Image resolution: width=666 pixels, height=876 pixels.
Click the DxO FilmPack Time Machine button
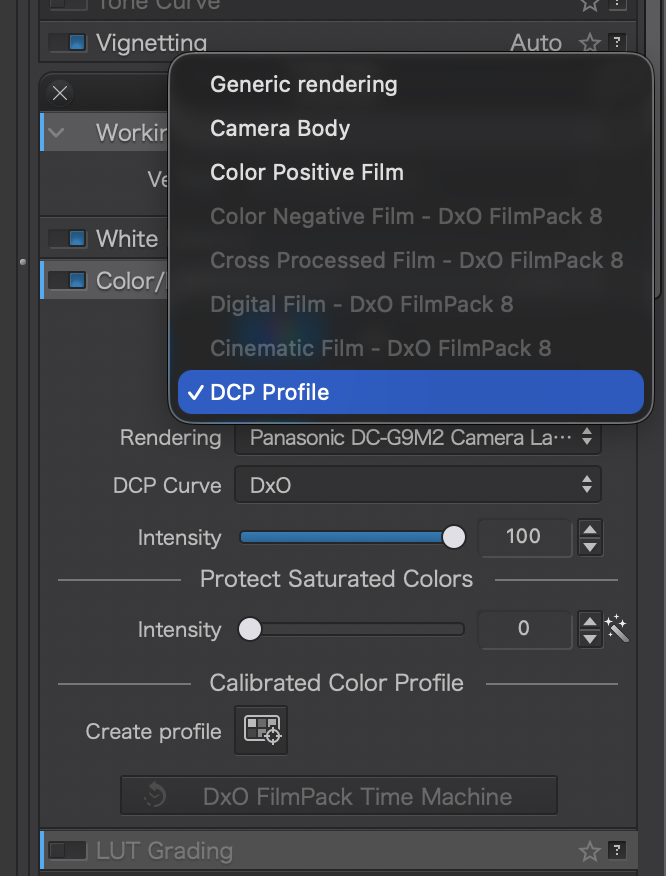tap(338, 796)
